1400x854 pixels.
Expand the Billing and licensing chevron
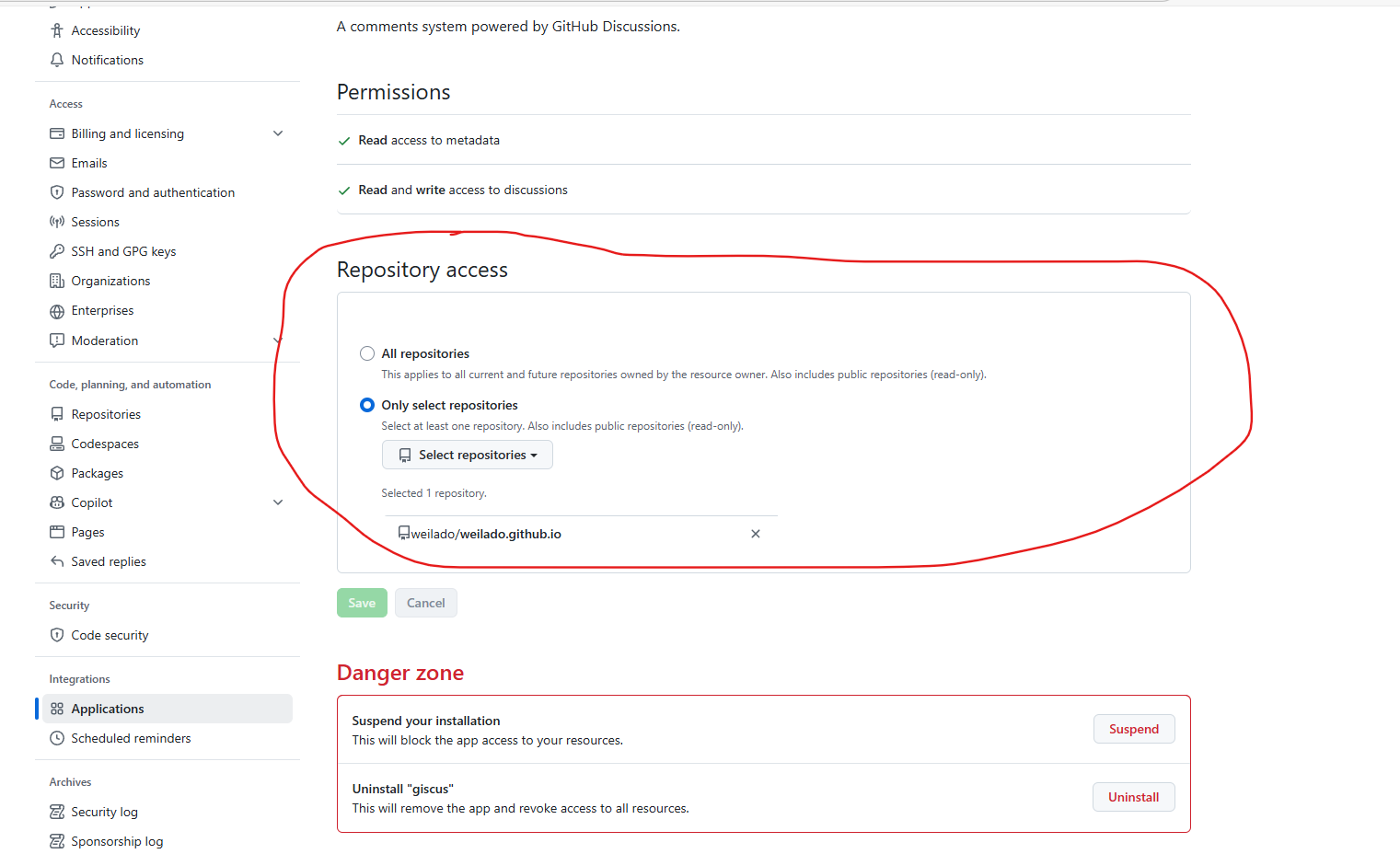pos(278,133)
